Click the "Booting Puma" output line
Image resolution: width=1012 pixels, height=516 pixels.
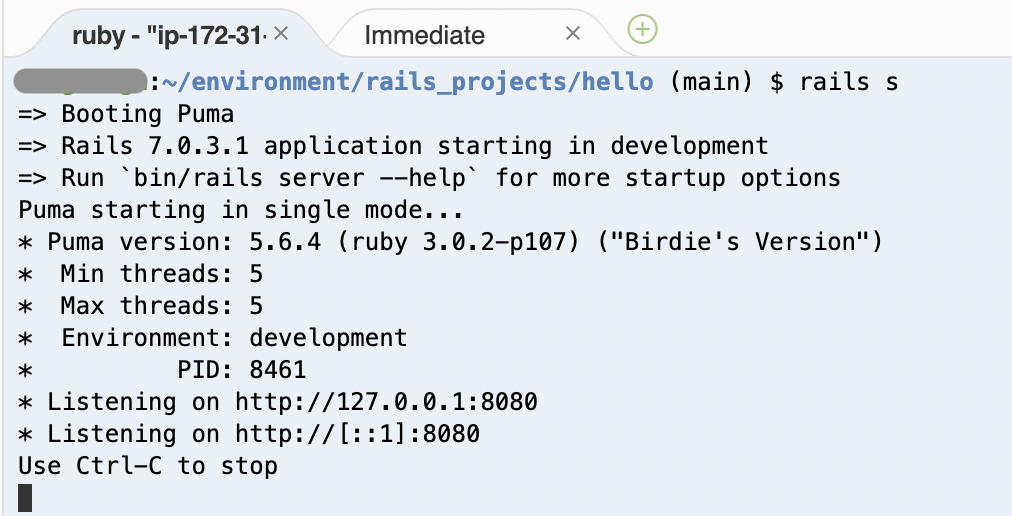[x=147, y=114]
